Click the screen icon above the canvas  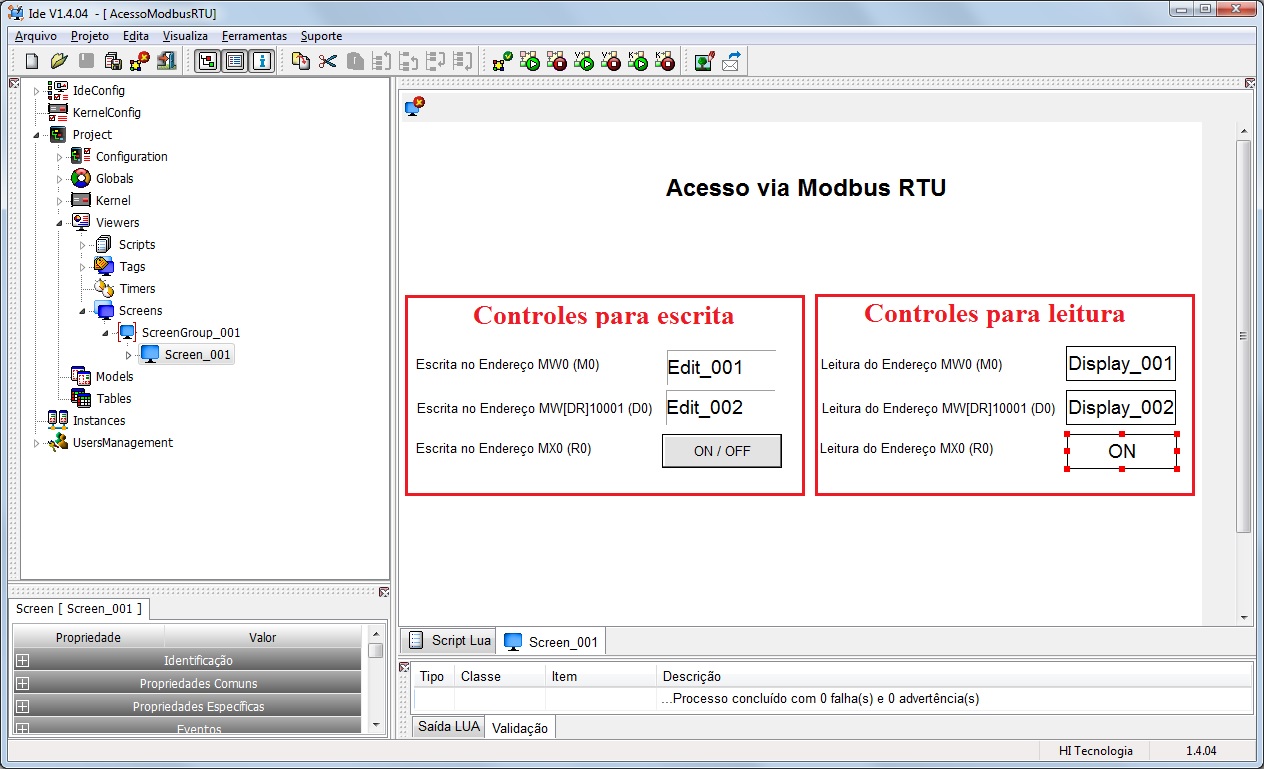[415, 105]
